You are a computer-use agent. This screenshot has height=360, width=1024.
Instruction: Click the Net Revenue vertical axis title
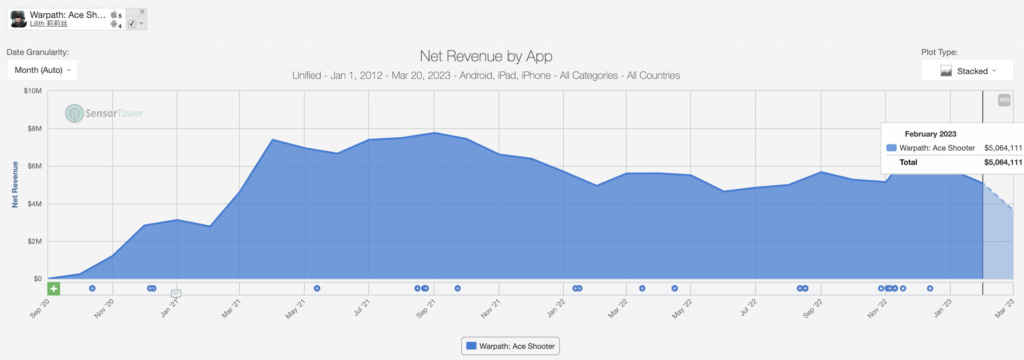(15, 185)
